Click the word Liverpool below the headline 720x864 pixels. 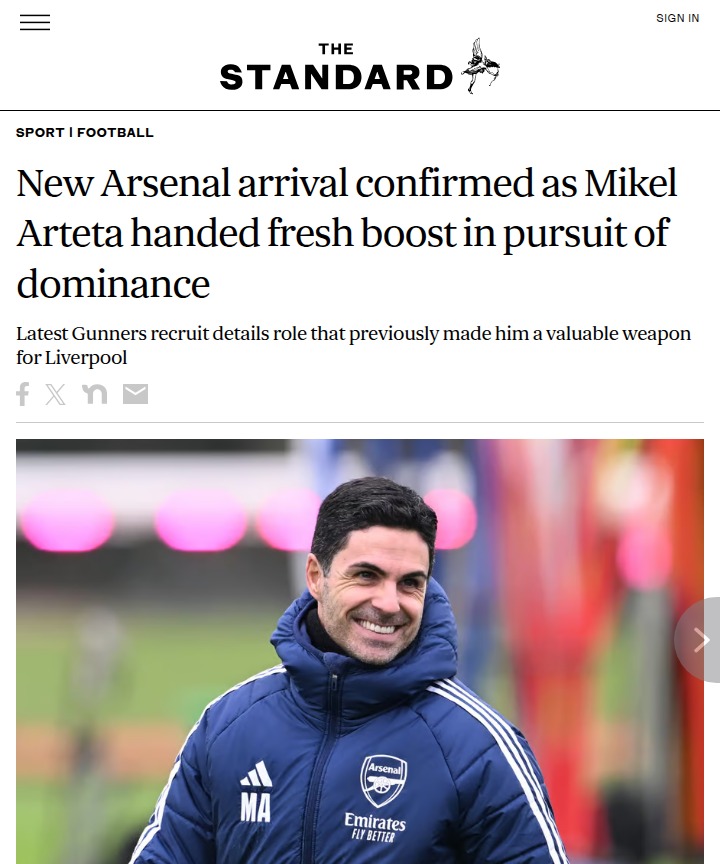click(72, 358)
